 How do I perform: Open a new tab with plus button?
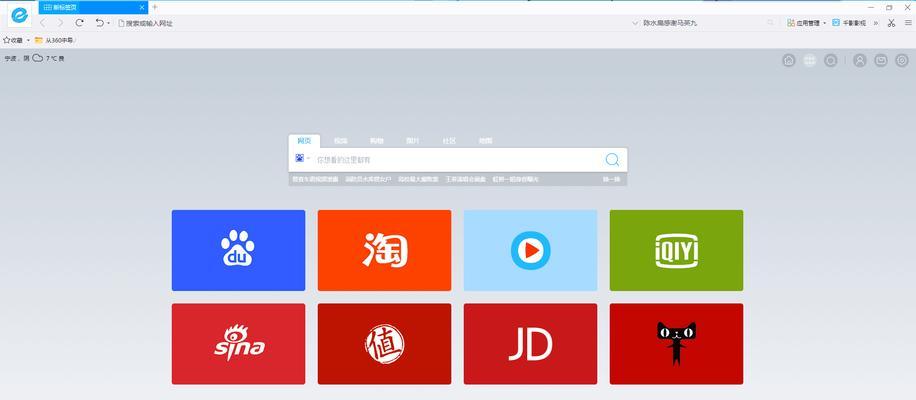click(x=155, y=7)
